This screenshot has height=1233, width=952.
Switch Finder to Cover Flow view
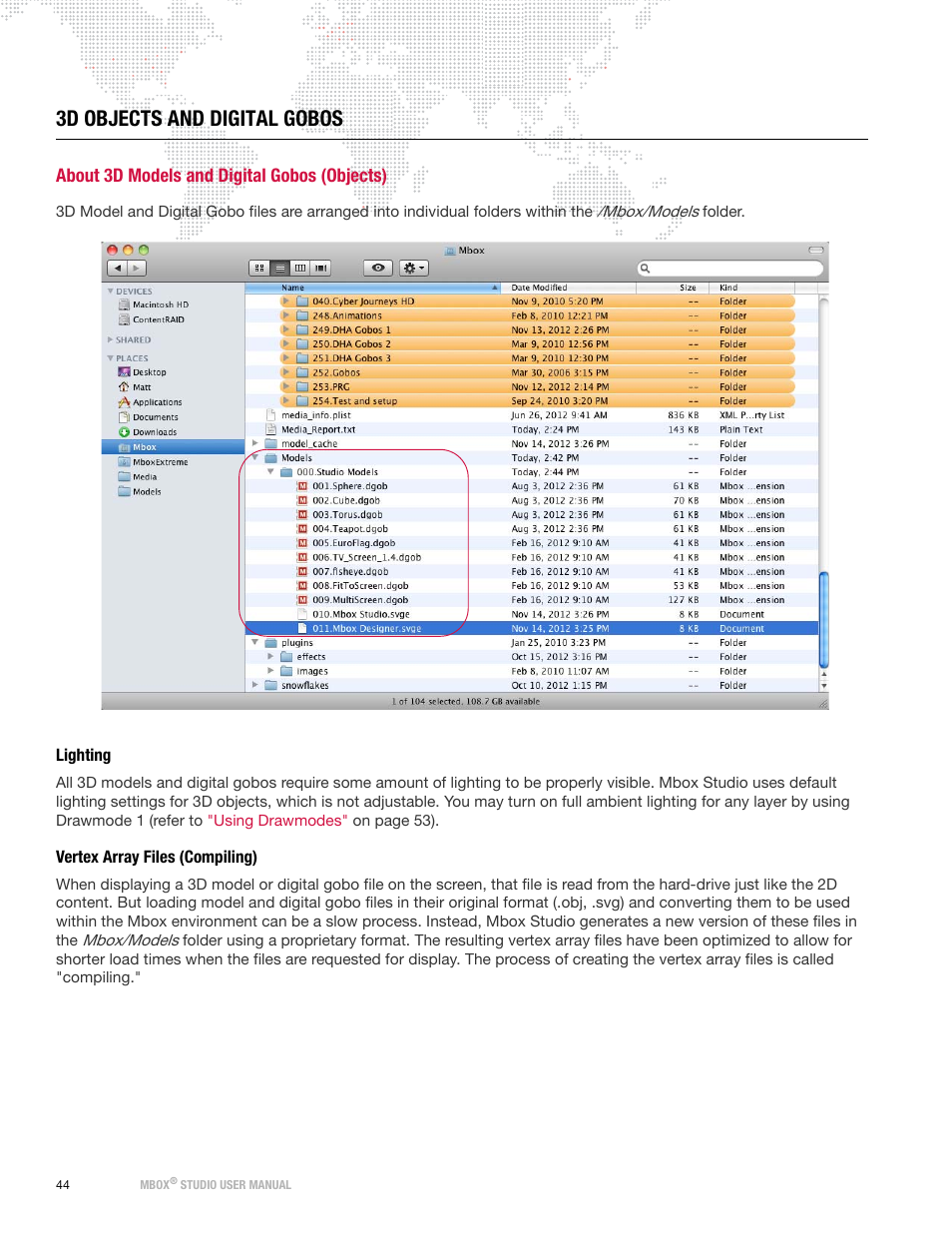[x=320, y=268]
